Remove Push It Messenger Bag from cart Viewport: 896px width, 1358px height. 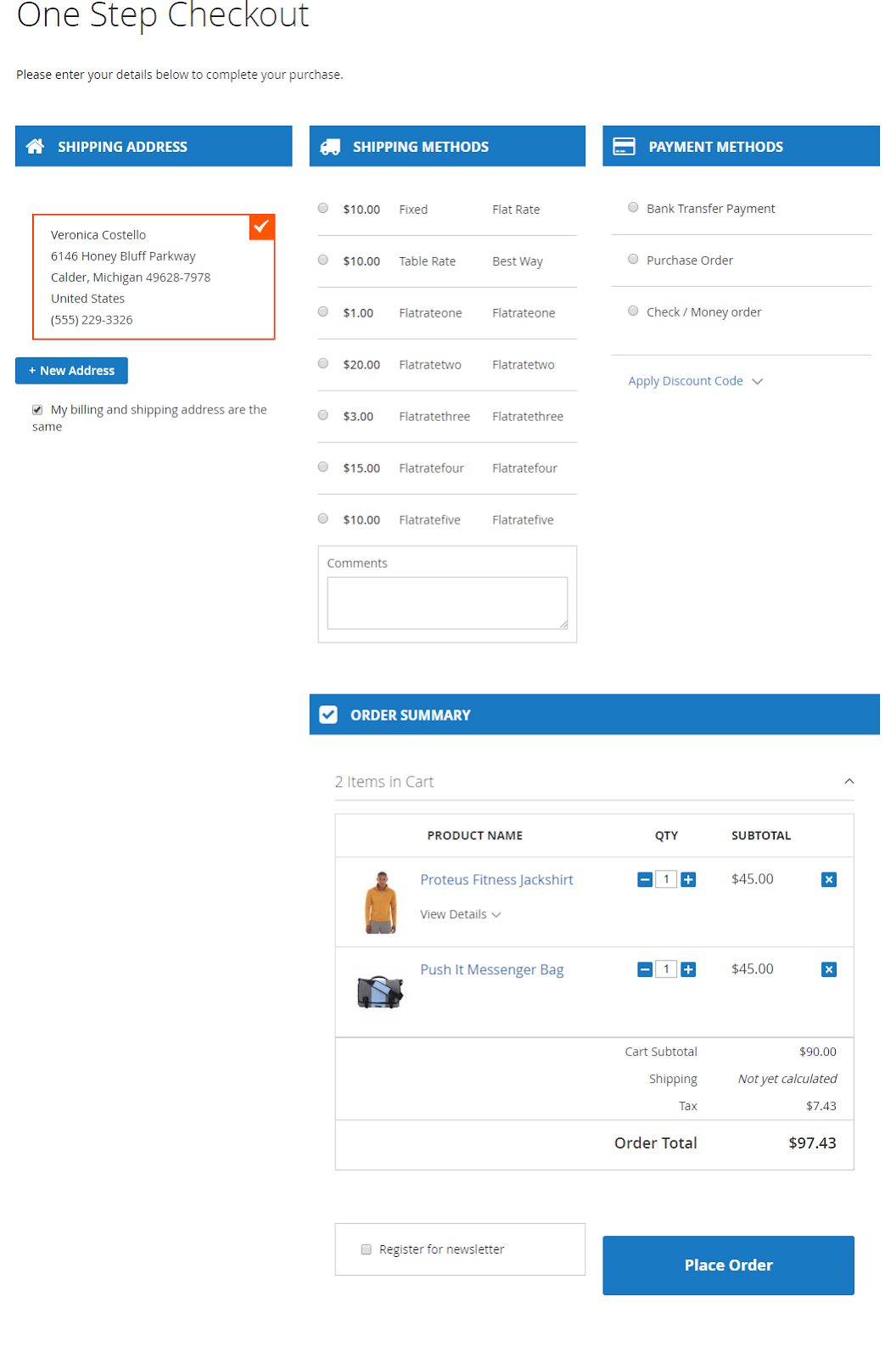[829, 970]
